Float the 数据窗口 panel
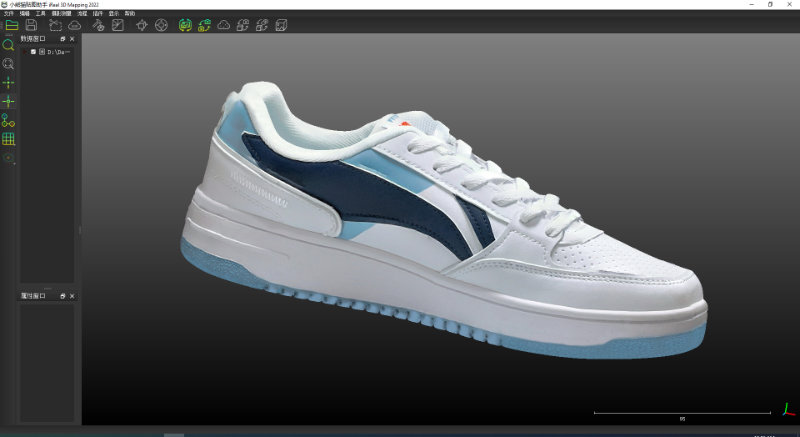 coord(63,39)
